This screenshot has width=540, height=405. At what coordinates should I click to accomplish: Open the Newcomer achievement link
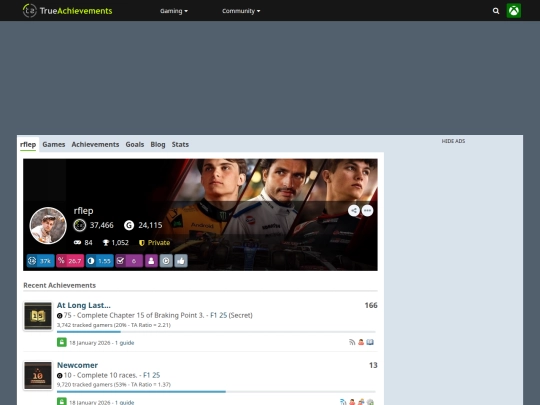77,365
